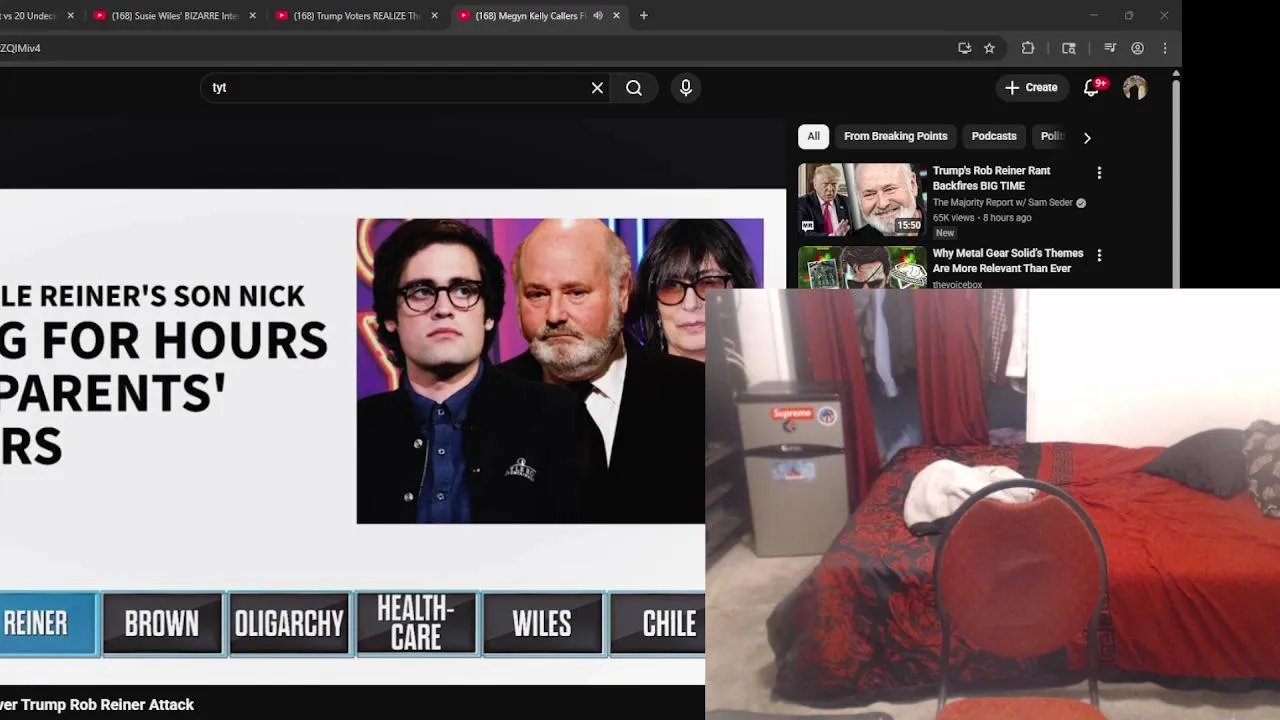
Task: Switch to the Trump Voters REALIZE tab
Action: pyautogui.click(x=355, y=16)
